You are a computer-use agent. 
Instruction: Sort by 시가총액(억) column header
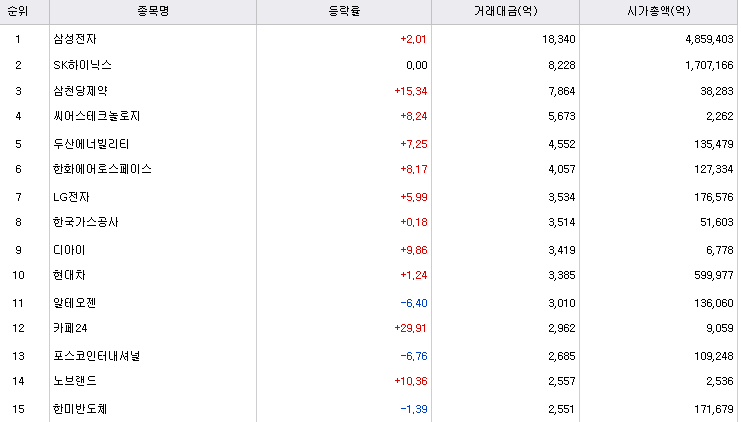[x=659, y=11]
